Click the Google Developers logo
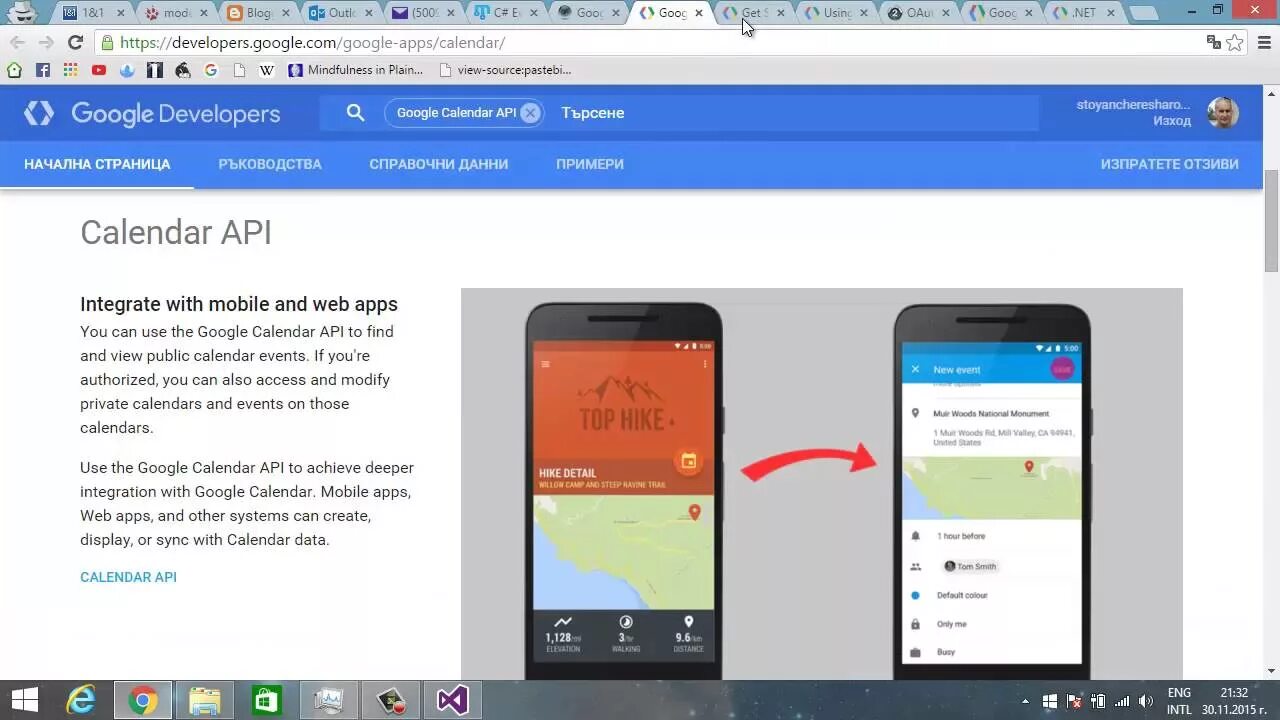The height and width of the screenshot is (720, 1280). [152, 113]
